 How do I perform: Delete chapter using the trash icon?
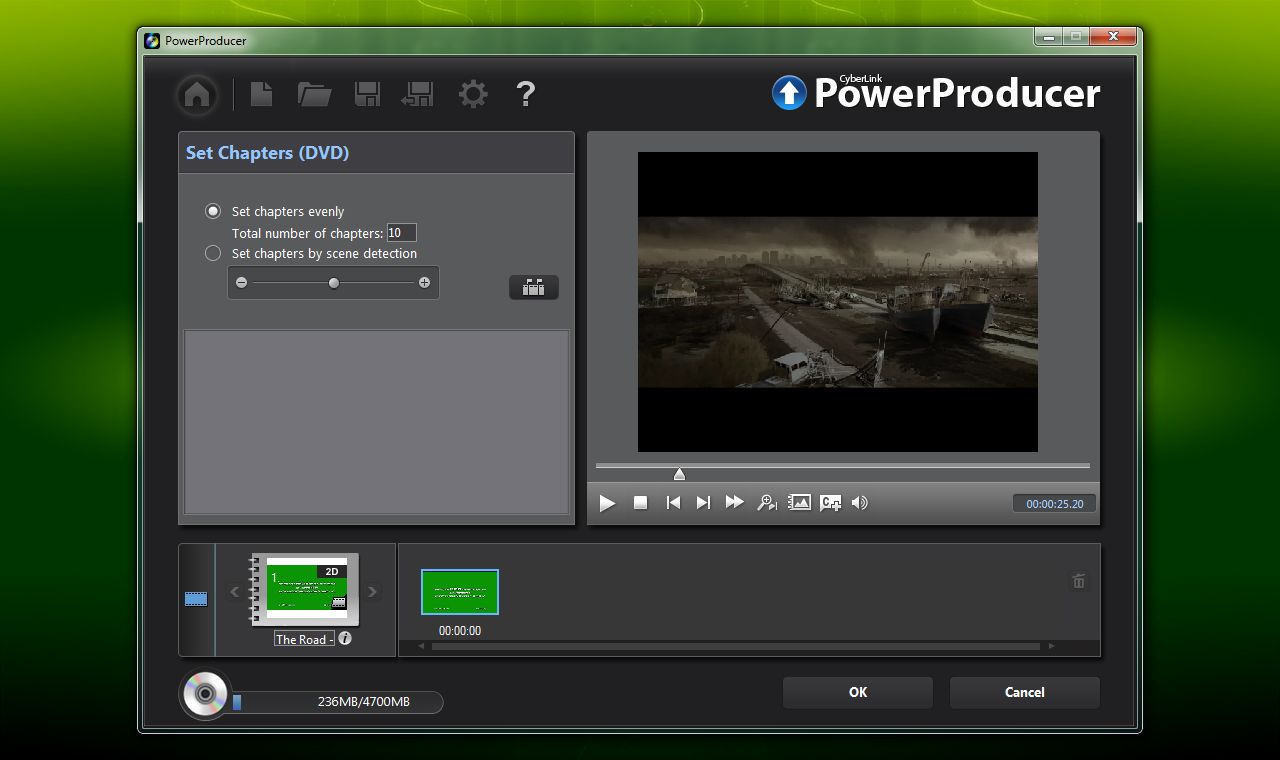(1079, 581)
